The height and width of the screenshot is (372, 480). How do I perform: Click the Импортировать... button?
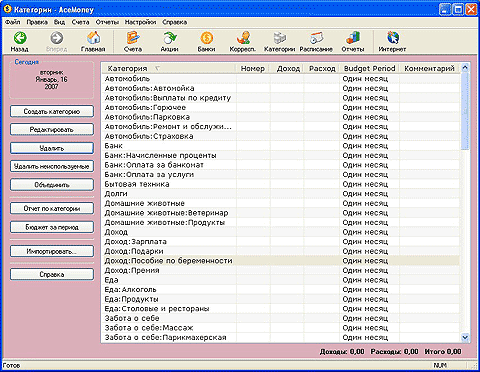(x=52, y=251)
